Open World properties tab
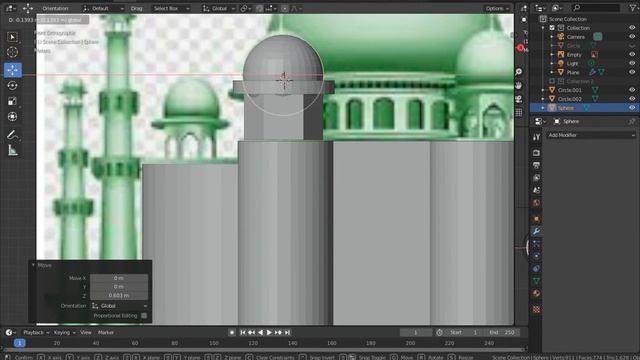 click(x=536, y=203)
